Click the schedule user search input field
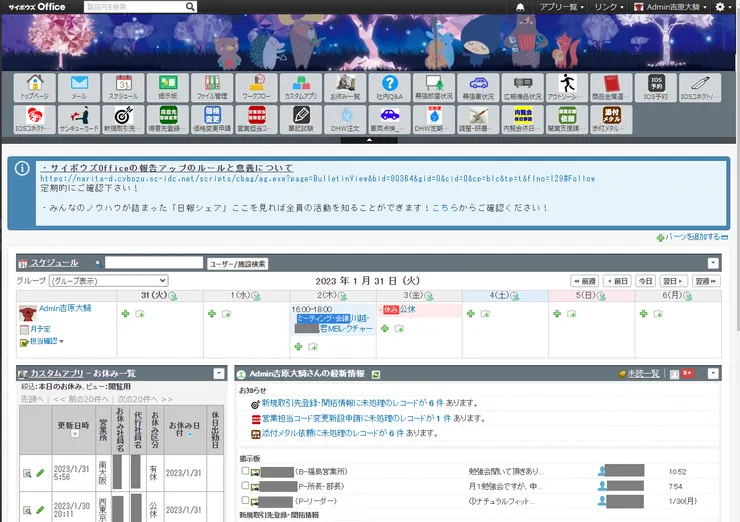 click(x=153, y=263)
